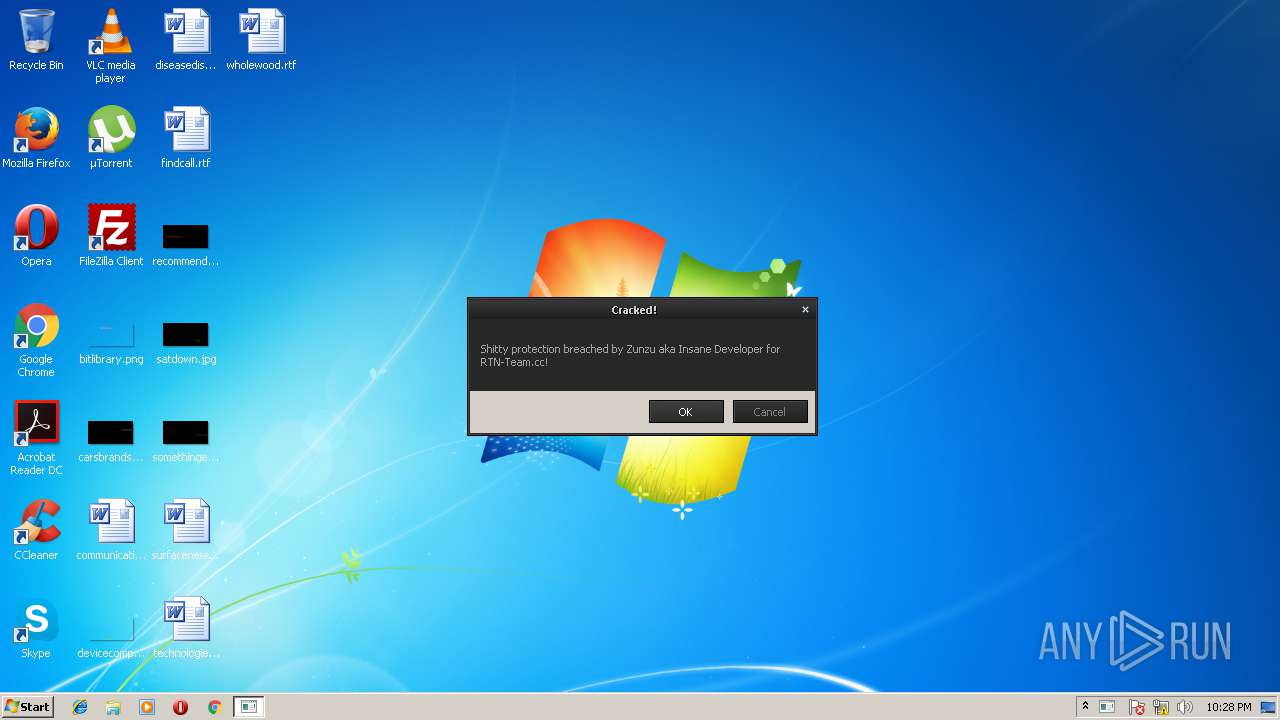The image size is (1280, 720).
Task: Select the somethinge... file thumbnail
Action: tap(186, 441)
